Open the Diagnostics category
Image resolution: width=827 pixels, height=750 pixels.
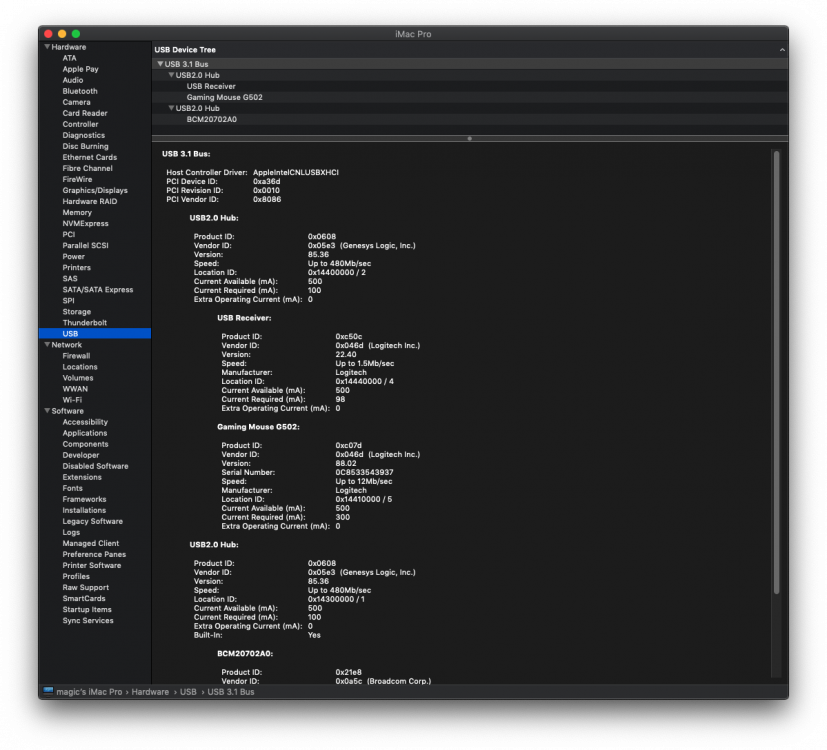pos(83,136)
